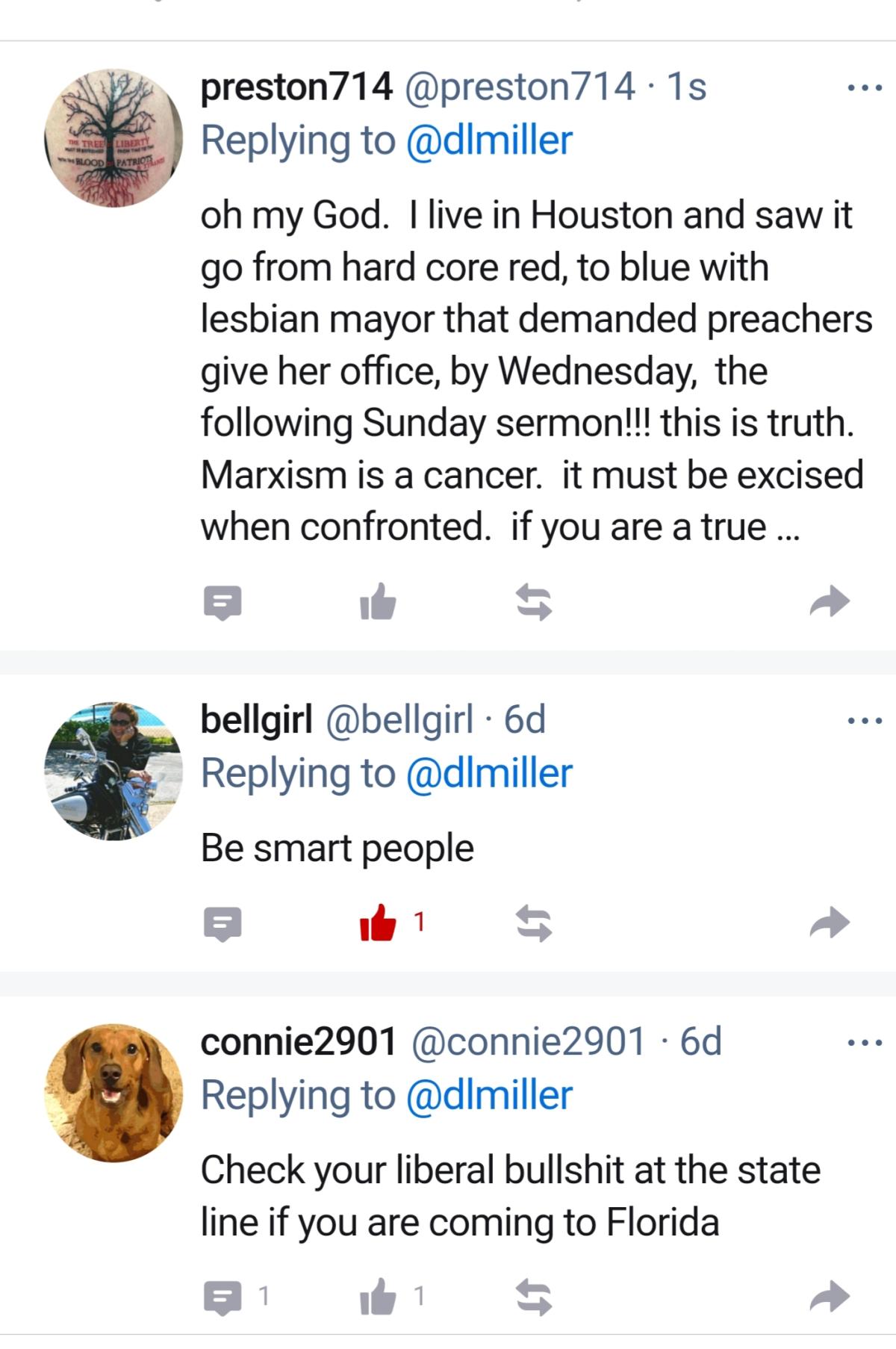896x1349 pixels.
Task: Repost preston714's comment
Action: pyautogui.click(x=535, y=603)
